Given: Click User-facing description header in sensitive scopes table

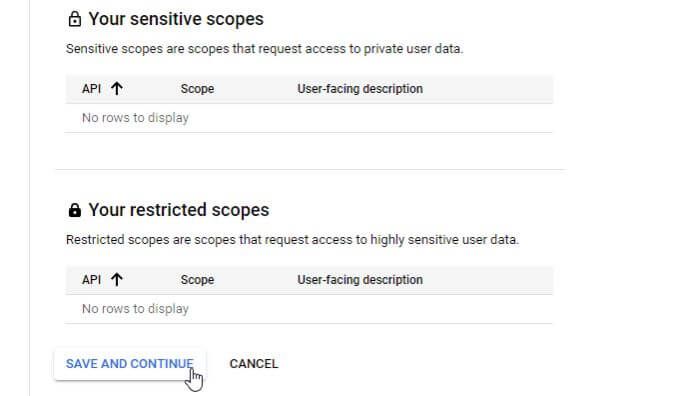Looking at the screenshot, I should tap(360, 88).
